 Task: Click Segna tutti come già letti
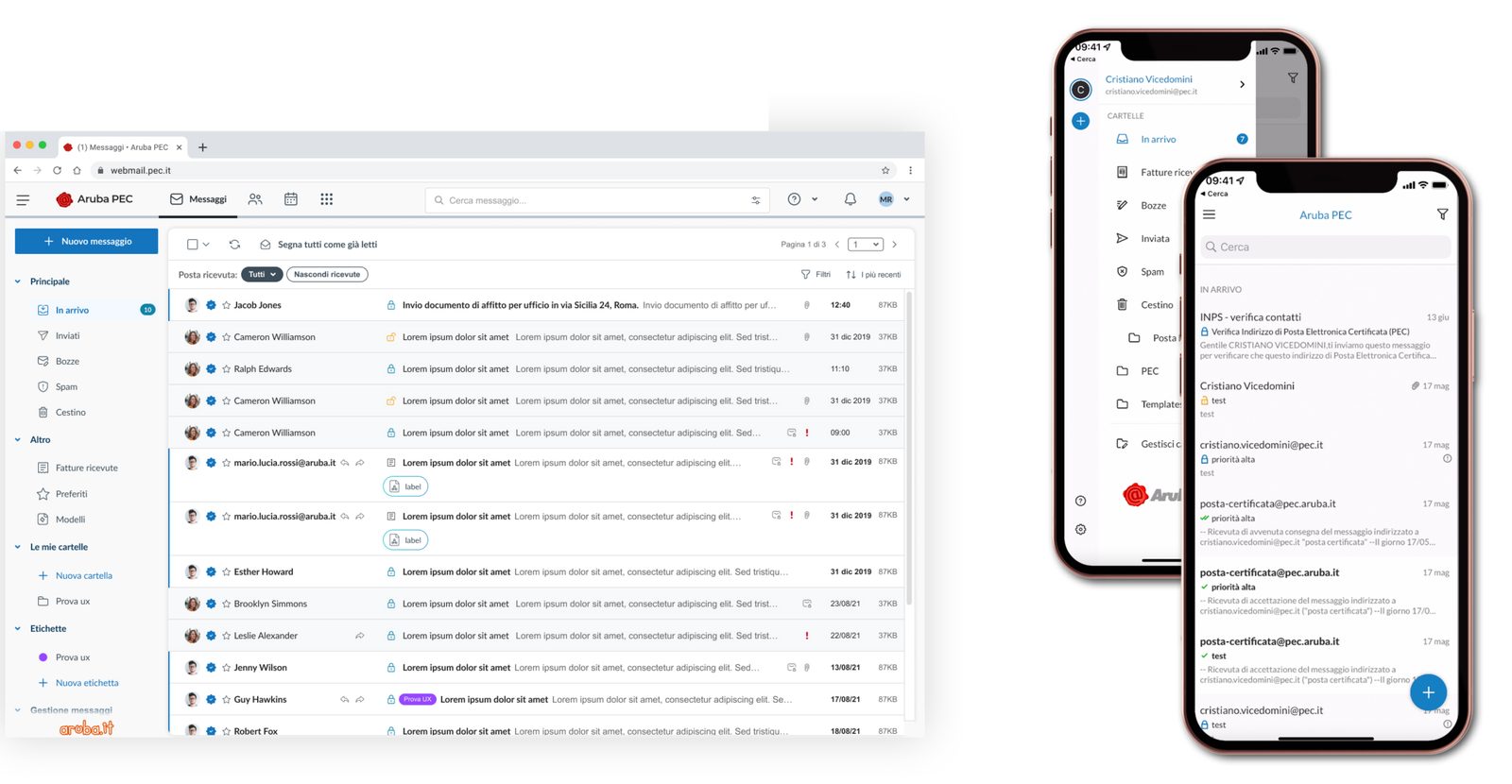(x=318, y=245)
